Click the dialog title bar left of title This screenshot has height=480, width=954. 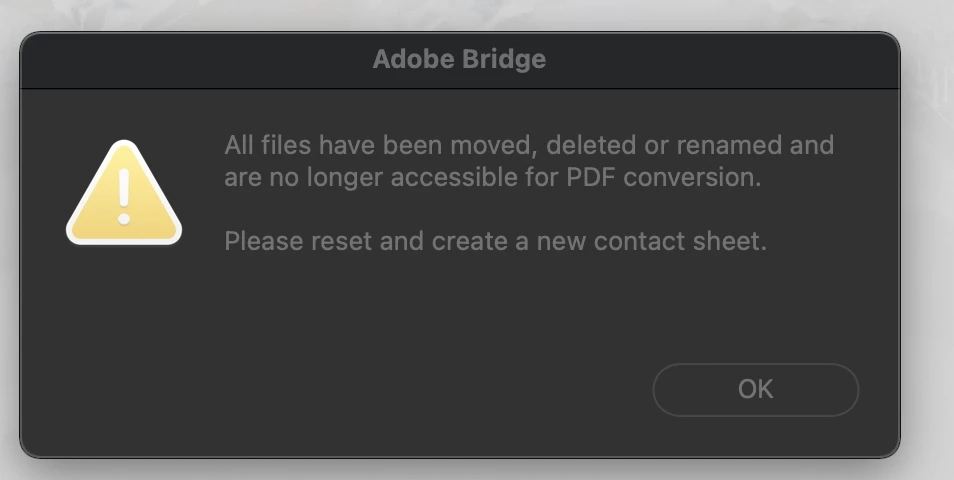[x=200, y=59]
